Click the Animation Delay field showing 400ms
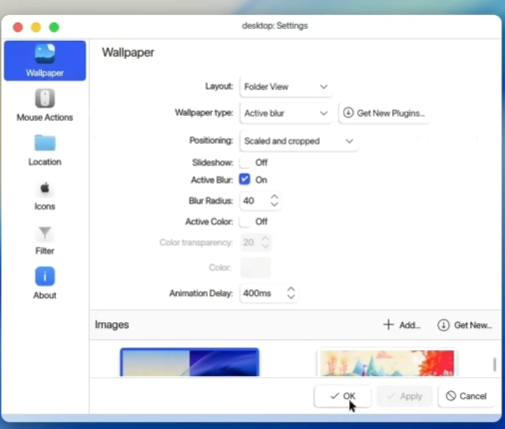Image resolution: width=505 pixels, height=429 pixels. pyautogui.click(x=269, y=293)
